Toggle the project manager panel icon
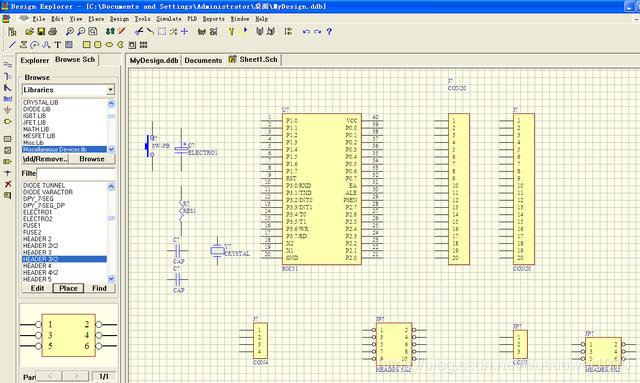The height and width of the screenshot is (383, 640). click(x=12, y=31)
